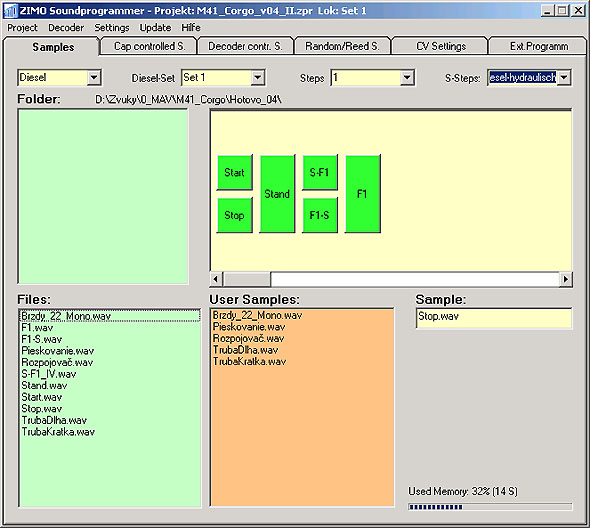Open the Project menu
This screenshot has width=590, height=528.
pyautogui.click(x=22, y=28)
